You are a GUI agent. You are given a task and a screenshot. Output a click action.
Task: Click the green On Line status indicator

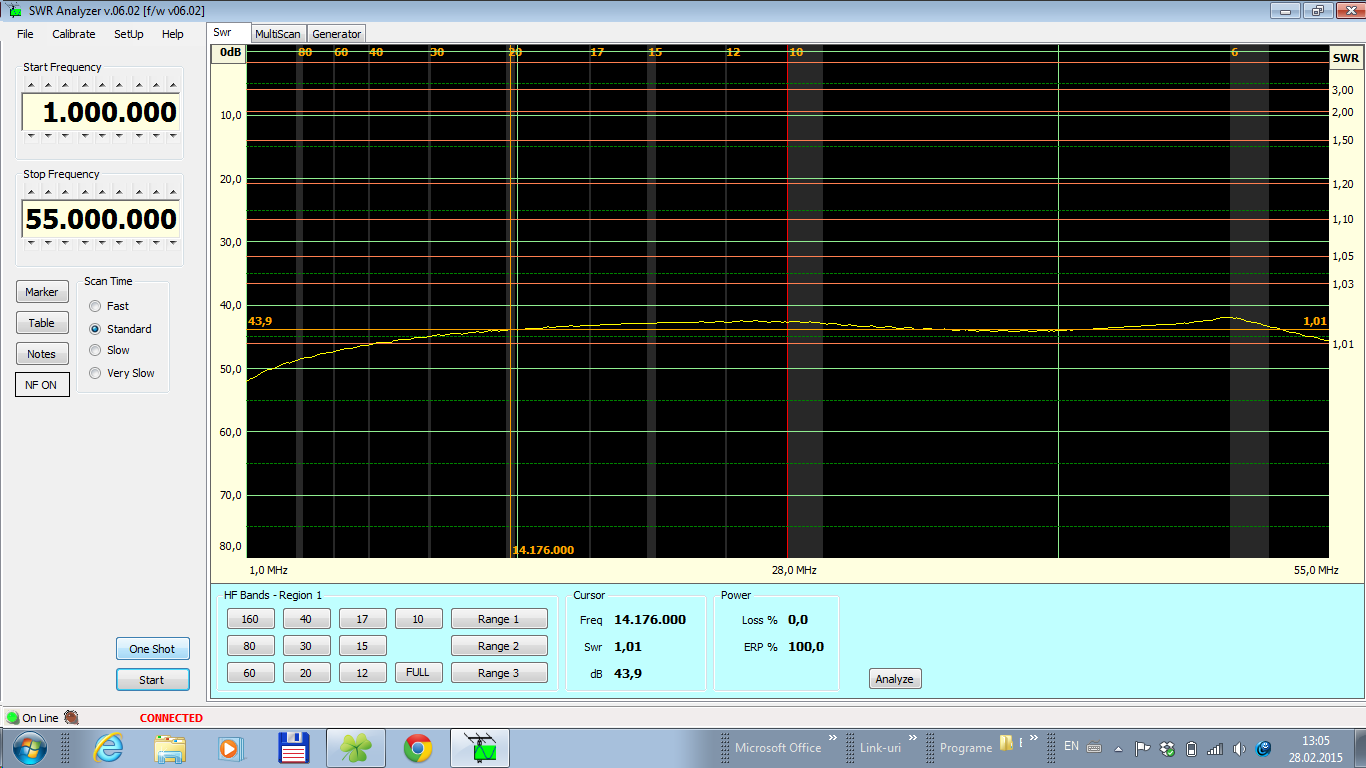(x=12, y=718)
